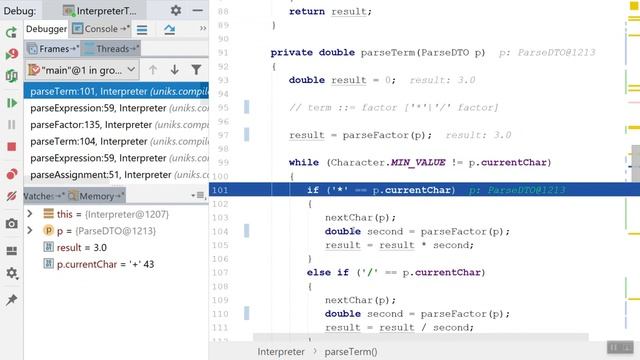Click 'Interpreter' in editor breadcrumb
Viewport: 640px width, 360px height.
(x=281, y=351)
